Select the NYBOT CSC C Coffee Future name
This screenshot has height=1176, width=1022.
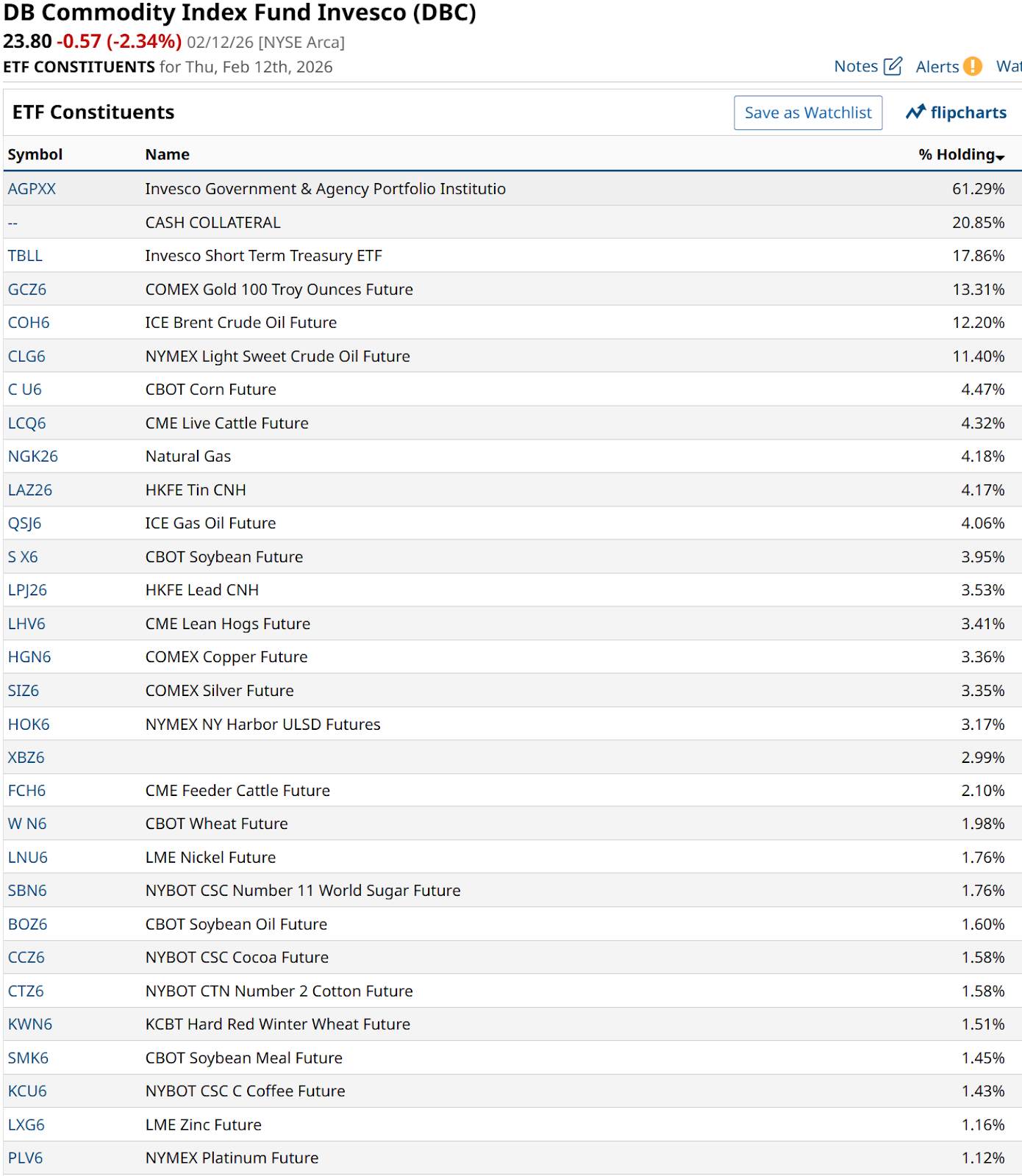(246, 1091)
